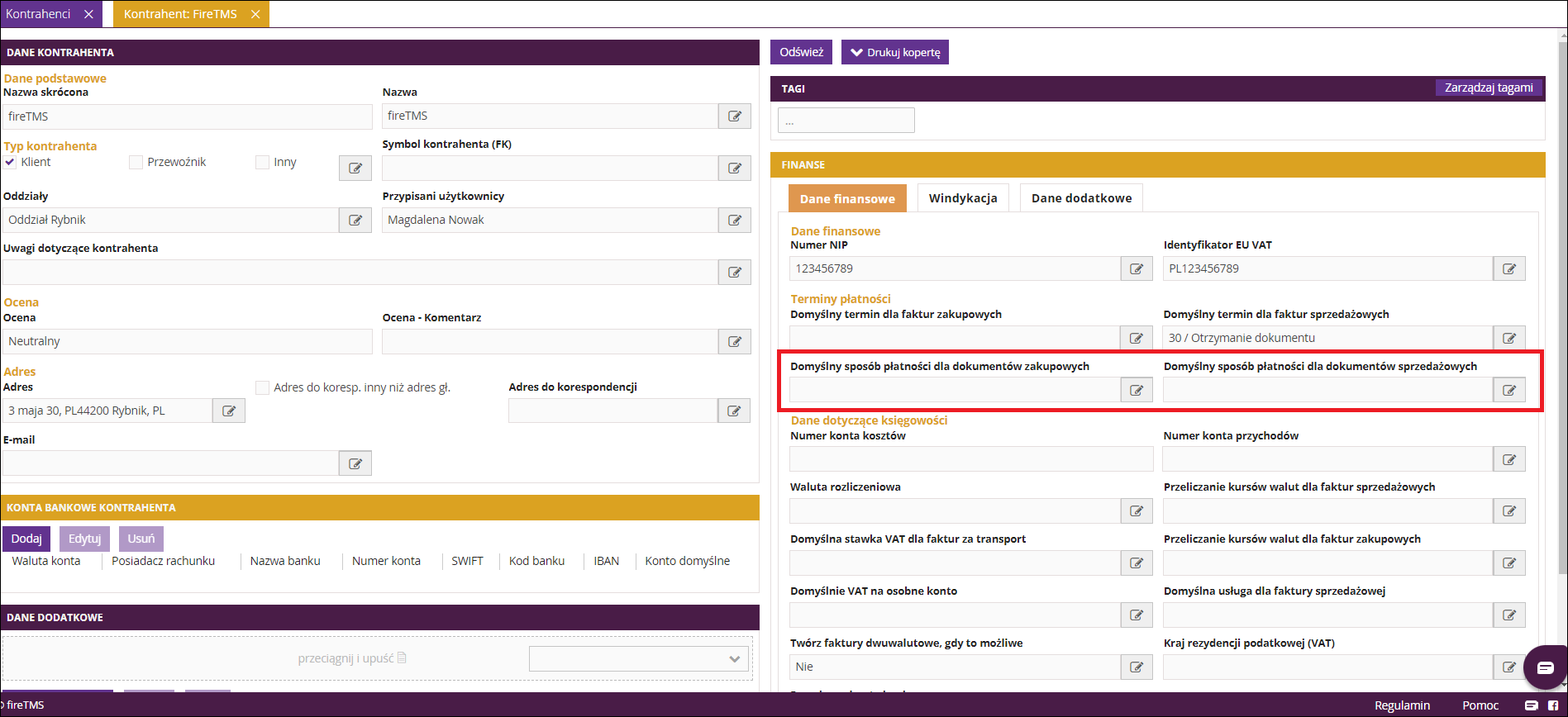Edit Przypisani użytkownicy with edit icon

(x=734, y=221)
